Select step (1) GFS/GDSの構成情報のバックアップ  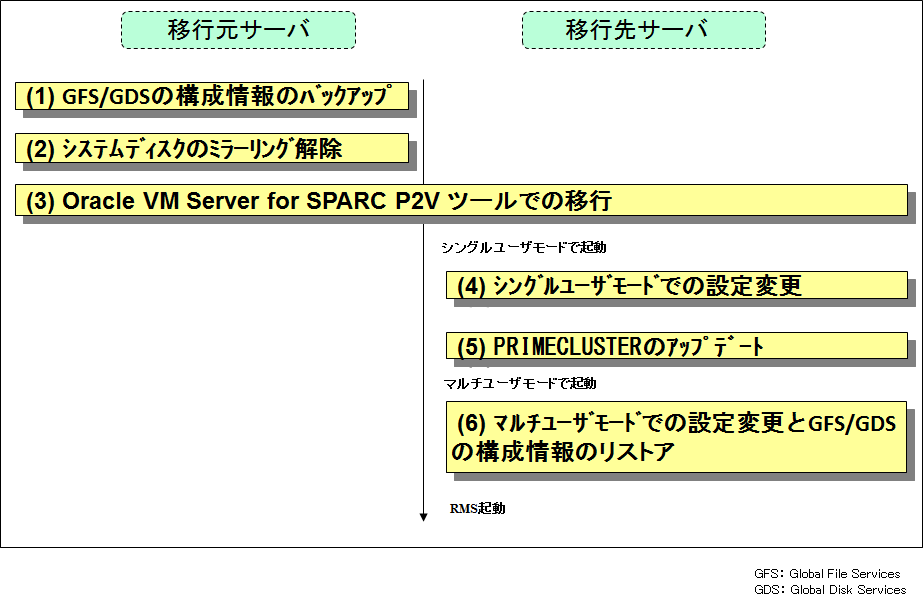click(212, 96)
